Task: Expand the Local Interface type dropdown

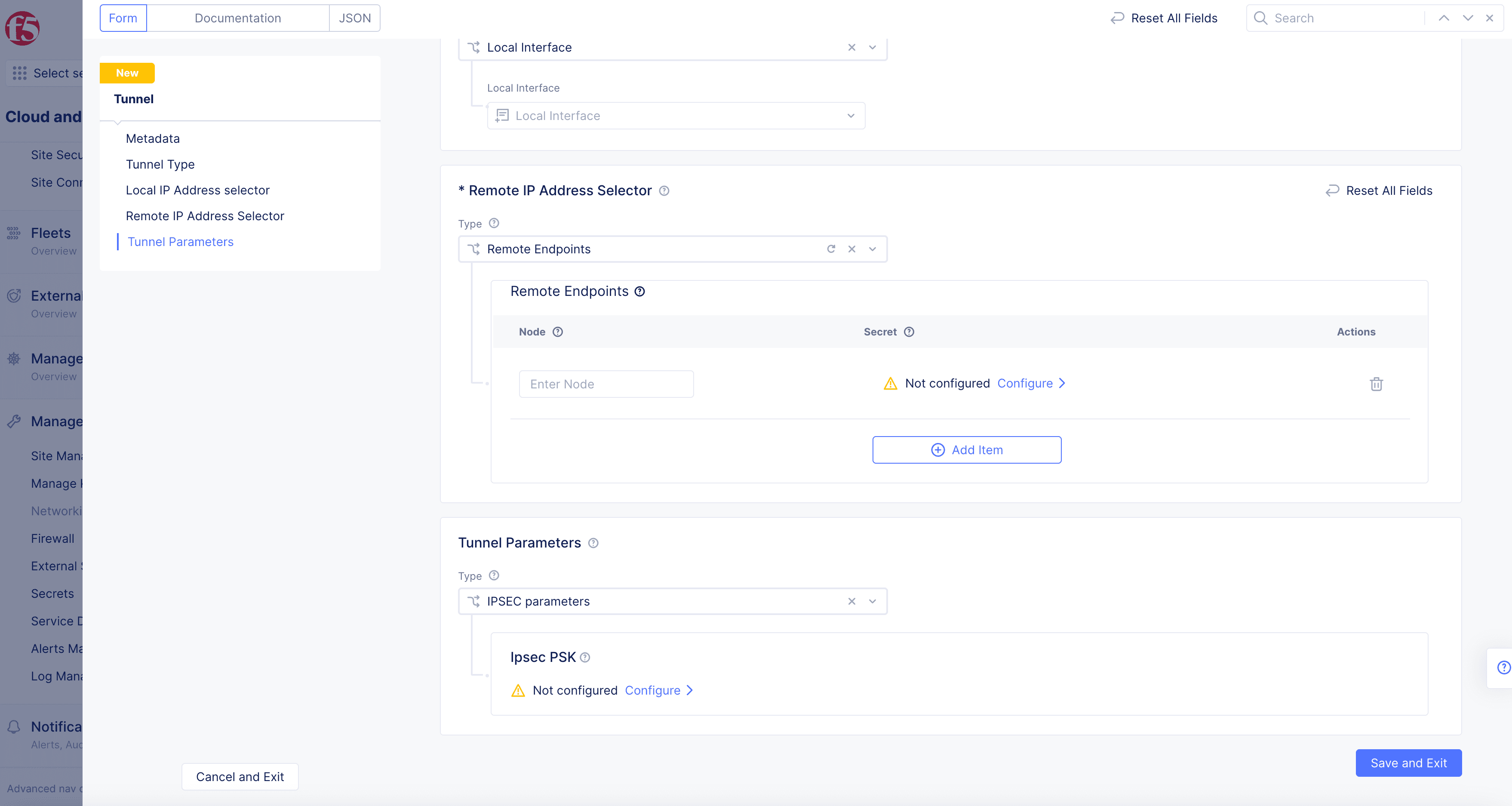Action: click(873, 48)
